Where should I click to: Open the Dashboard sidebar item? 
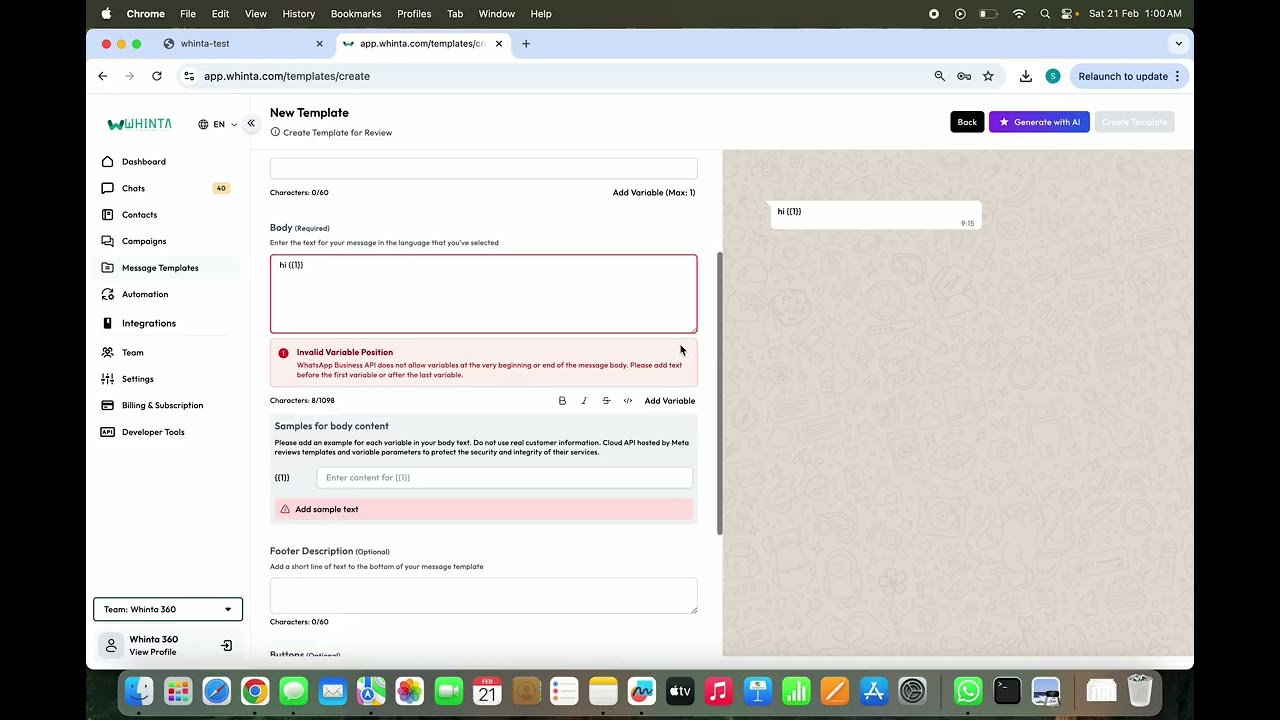tap(144, 161)
